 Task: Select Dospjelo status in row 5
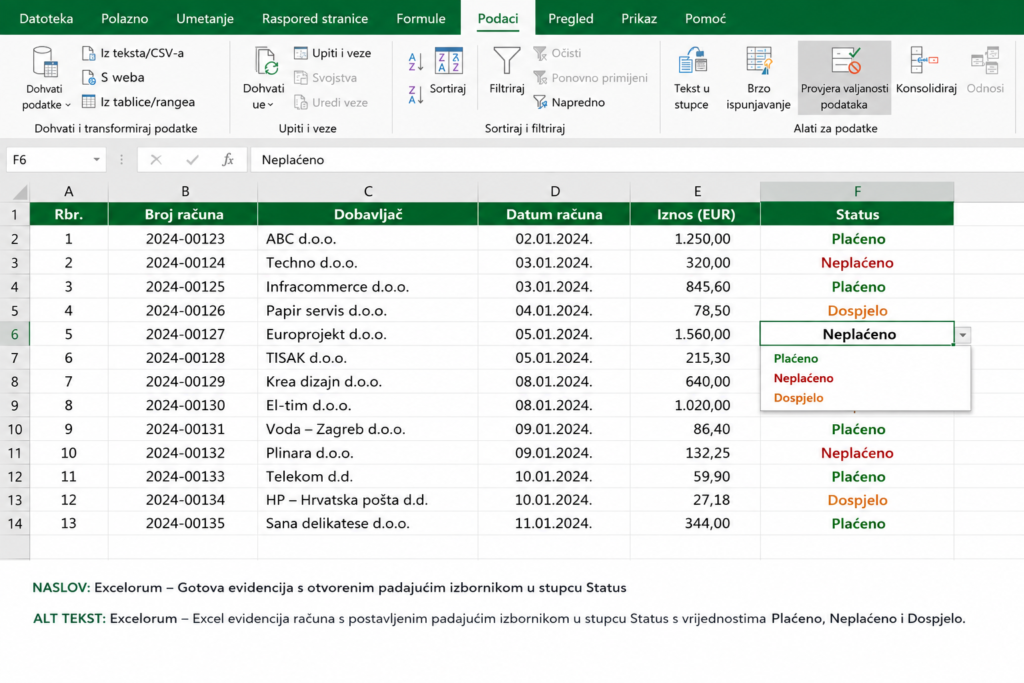pyautogui.click(x=857, y=310)
